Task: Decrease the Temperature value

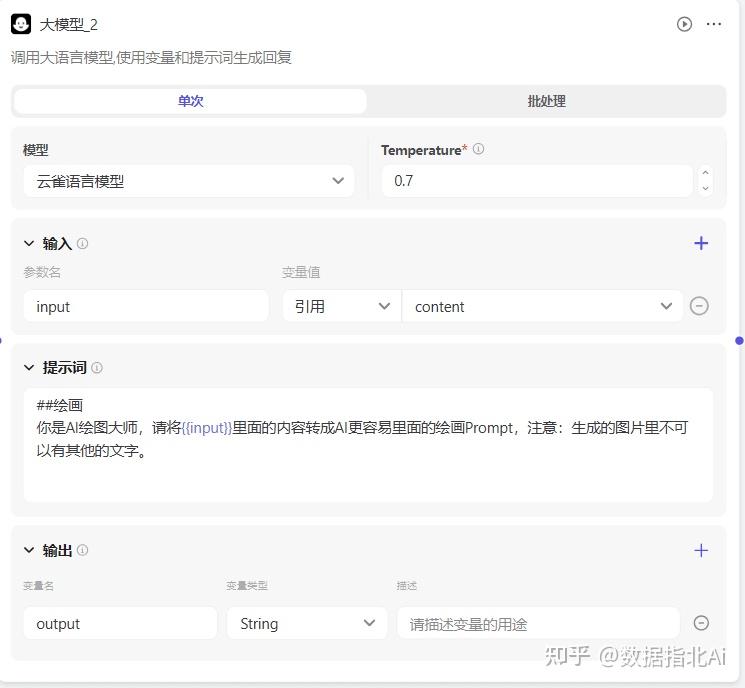Action: [706, 189]
